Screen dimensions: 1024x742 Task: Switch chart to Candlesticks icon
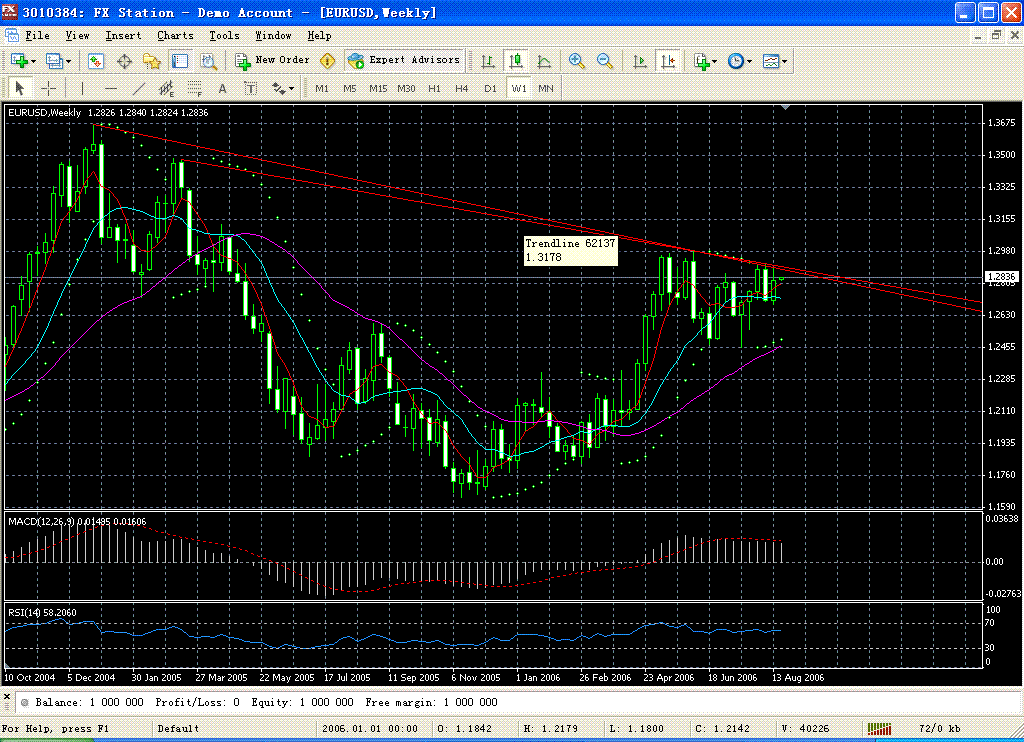tap(516, 61)
